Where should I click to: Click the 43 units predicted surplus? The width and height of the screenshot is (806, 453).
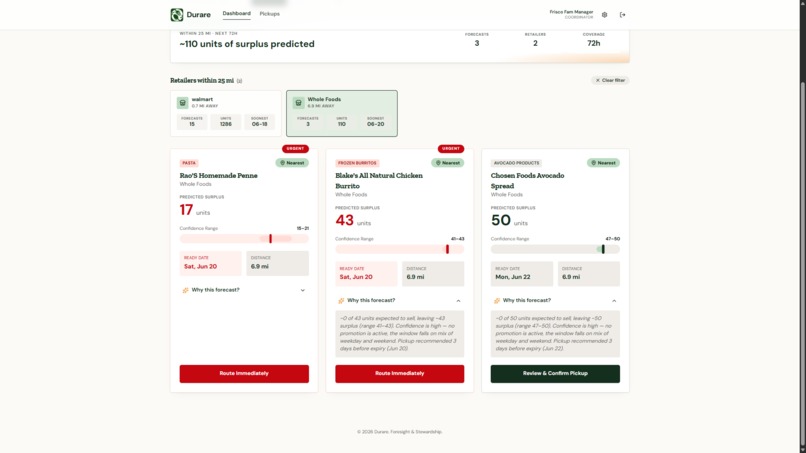353,221
